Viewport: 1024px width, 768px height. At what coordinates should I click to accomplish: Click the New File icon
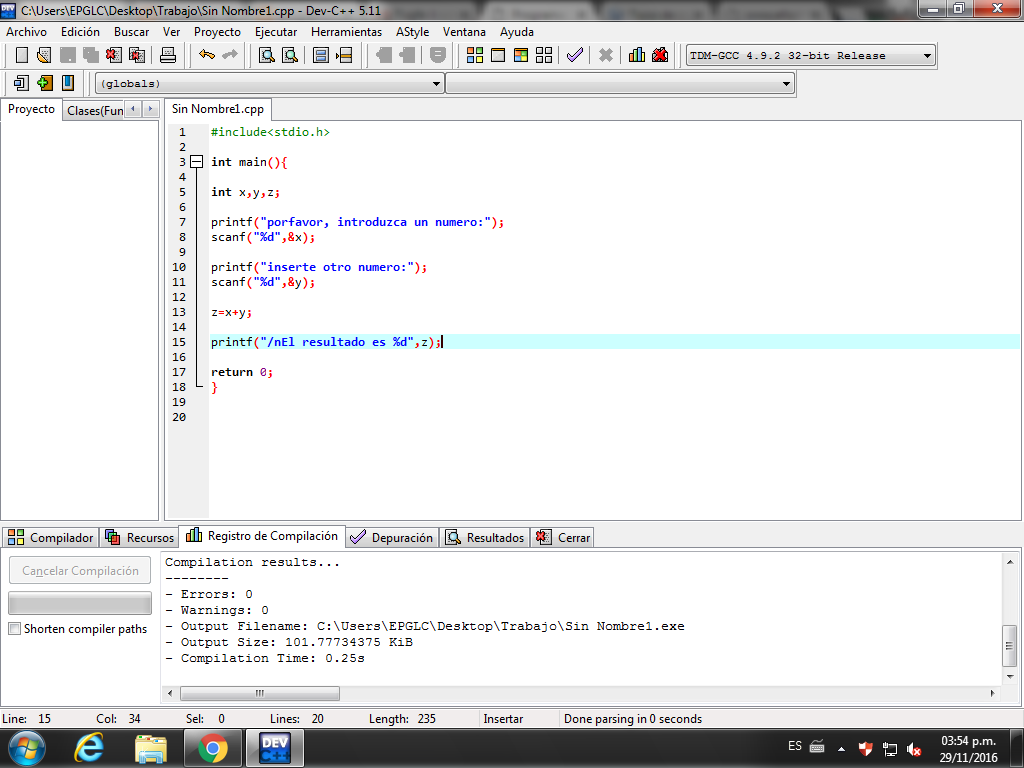coord(21,55)
